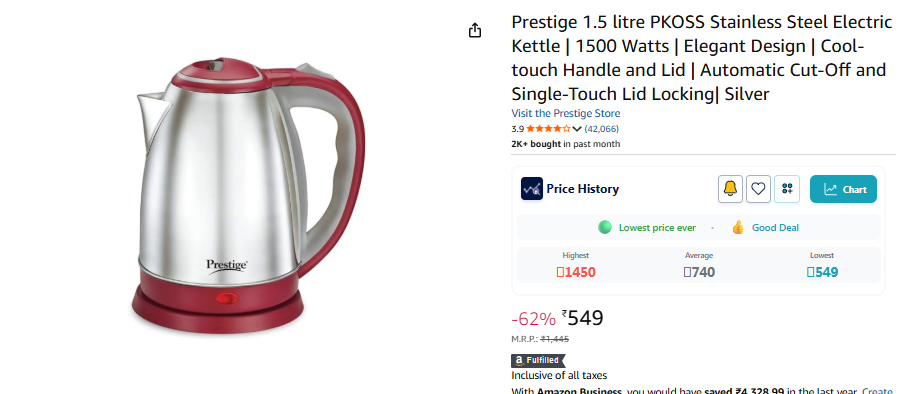Set a price alert with bell icon

(x=730, y=189)
